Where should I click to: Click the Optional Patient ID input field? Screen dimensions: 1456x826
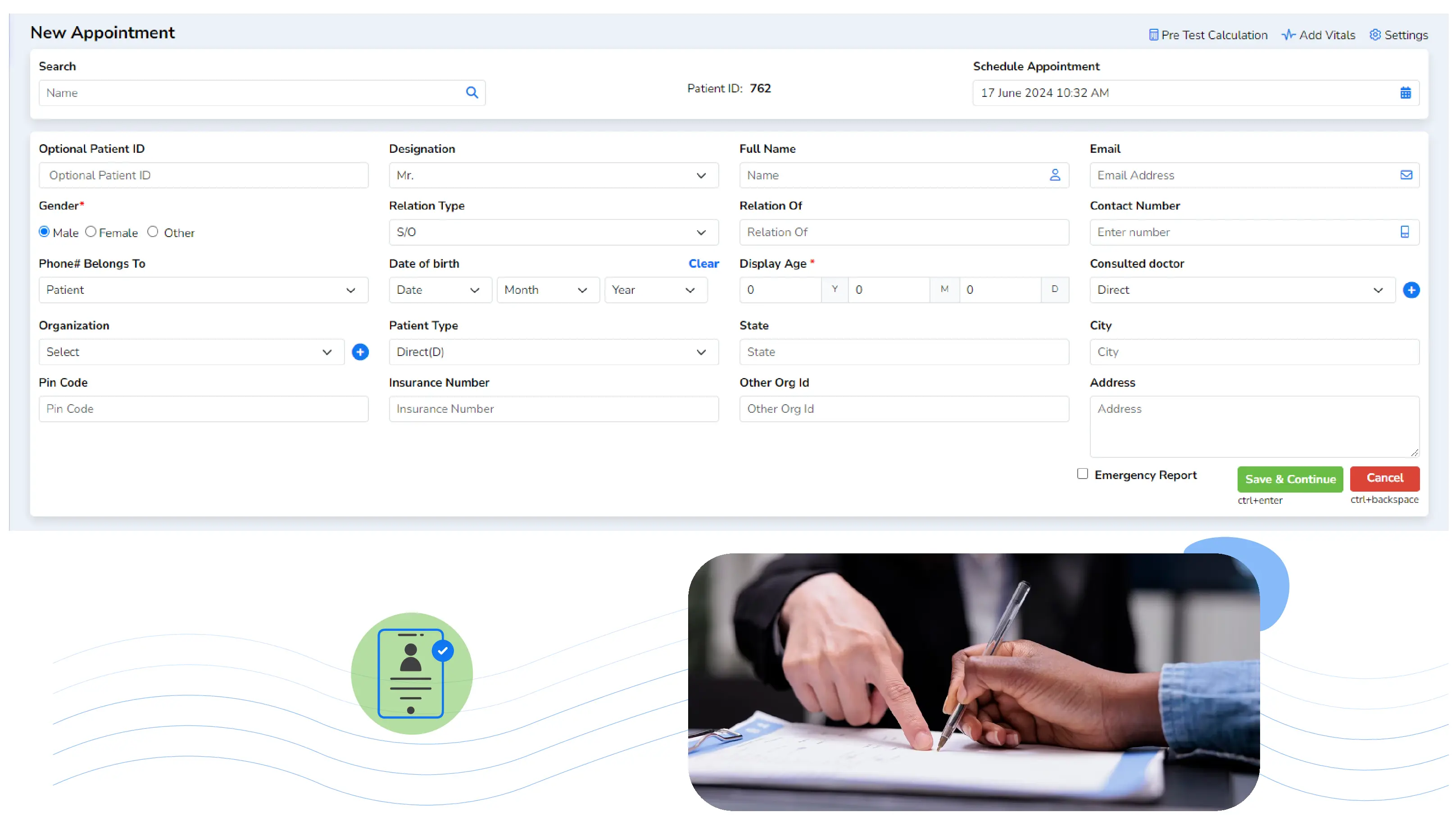[x=203, y=175]
